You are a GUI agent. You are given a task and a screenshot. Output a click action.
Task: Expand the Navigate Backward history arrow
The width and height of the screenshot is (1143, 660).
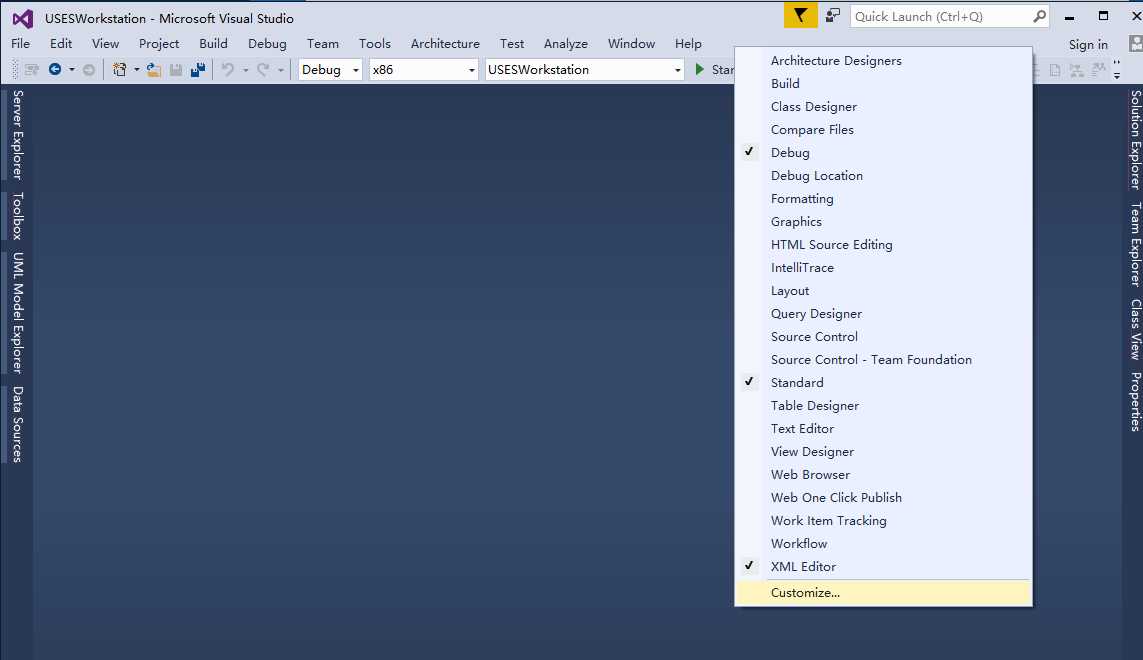coord(71,70)
